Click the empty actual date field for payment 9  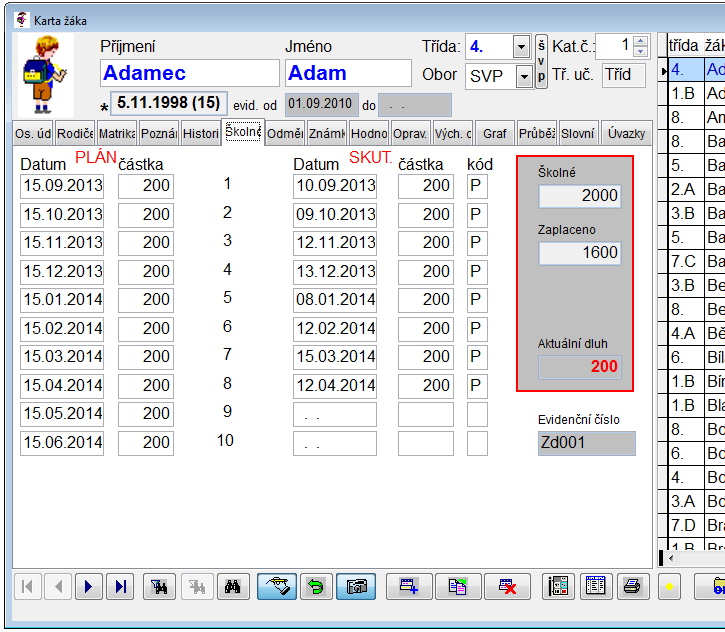pyautogui.click(x=334, y=415)
